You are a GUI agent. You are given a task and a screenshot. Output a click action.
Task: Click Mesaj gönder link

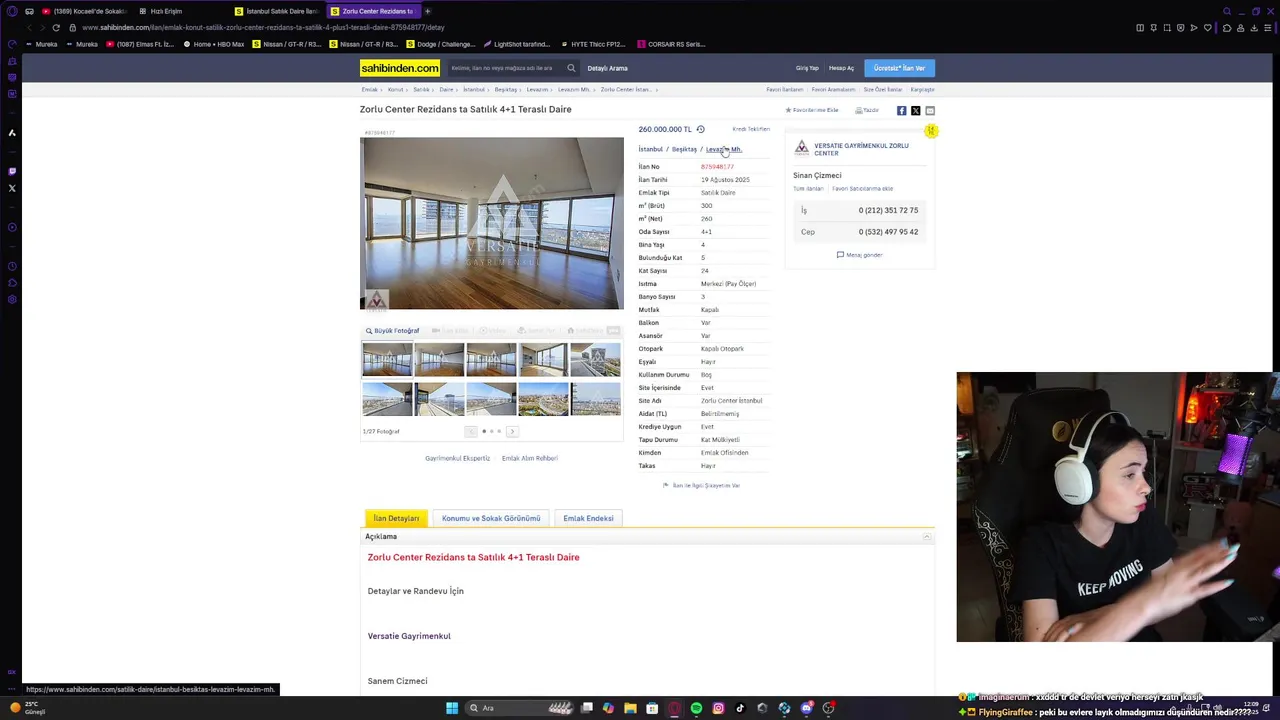point(860,255)
